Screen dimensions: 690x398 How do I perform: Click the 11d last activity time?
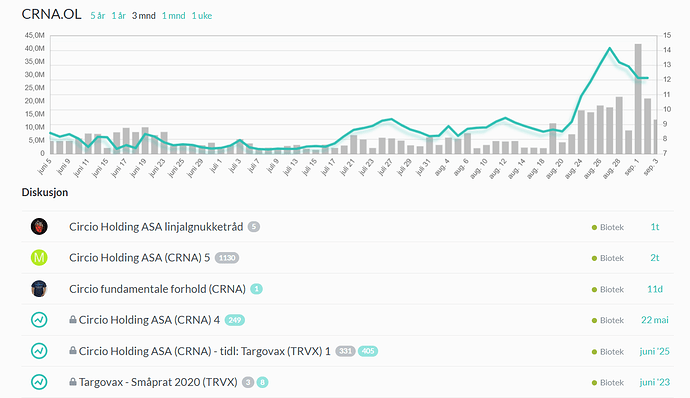pyautogui.click(x=655, y=289)
